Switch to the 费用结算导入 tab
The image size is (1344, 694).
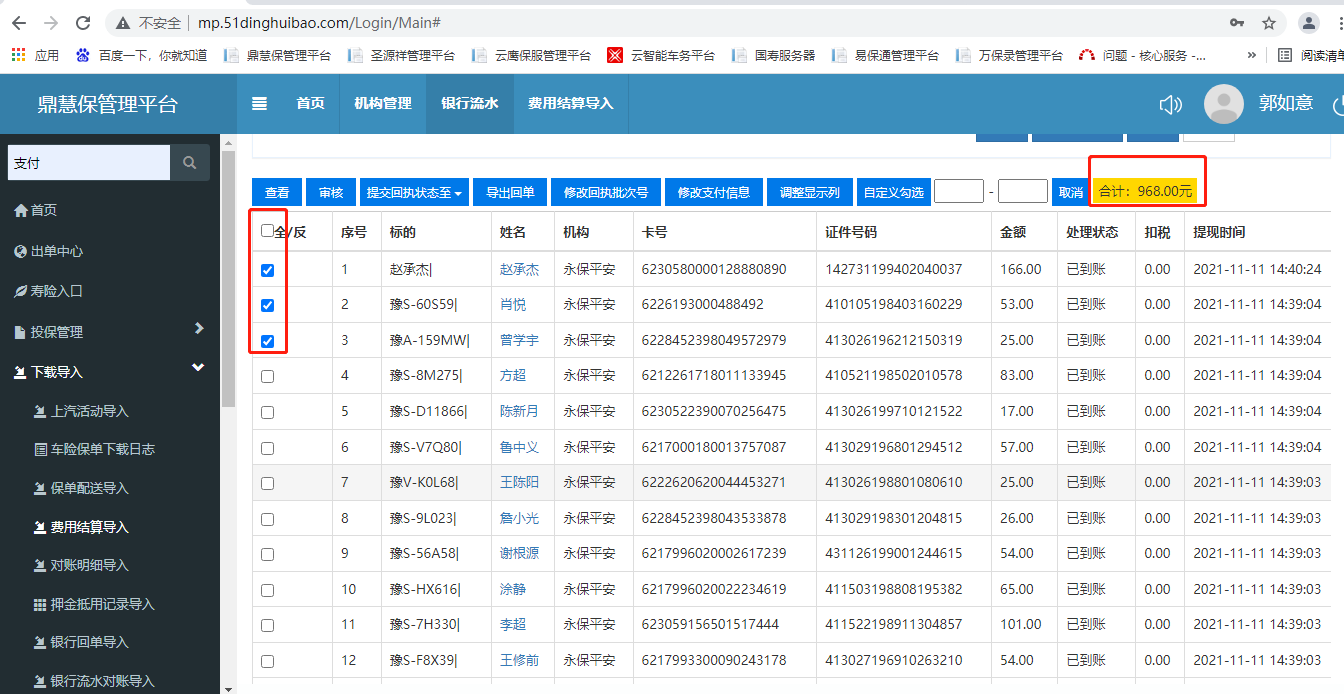(570, 103)
